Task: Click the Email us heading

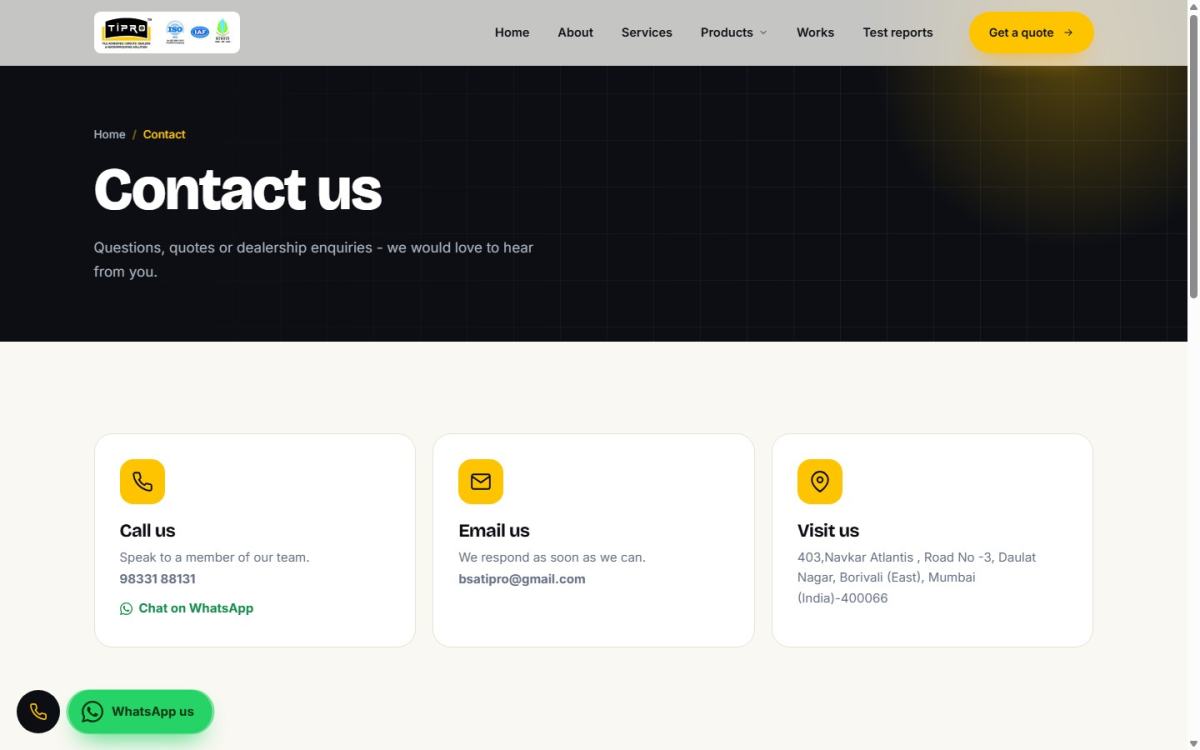Action: [x=494, y=531]
